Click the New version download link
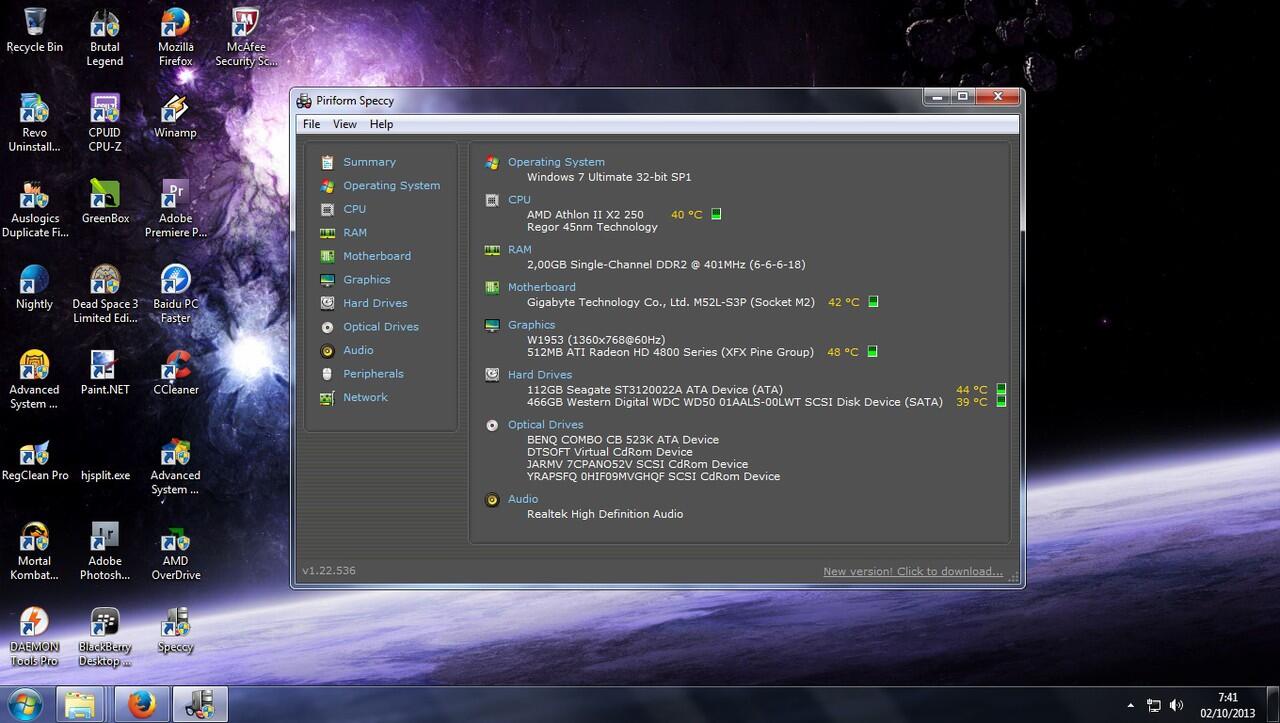1280x723 pixels. point(913,572)
